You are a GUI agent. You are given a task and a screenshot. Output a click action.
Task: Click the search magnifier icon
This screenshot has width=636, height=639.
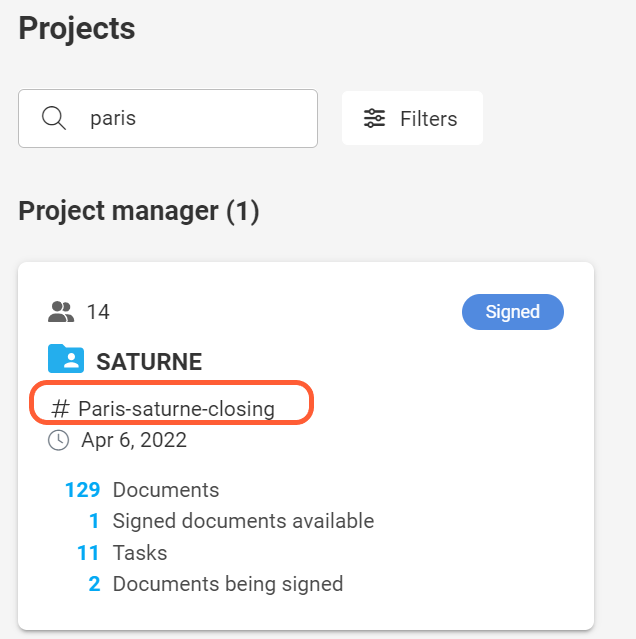pyautogui.click(x=54, y=118)
